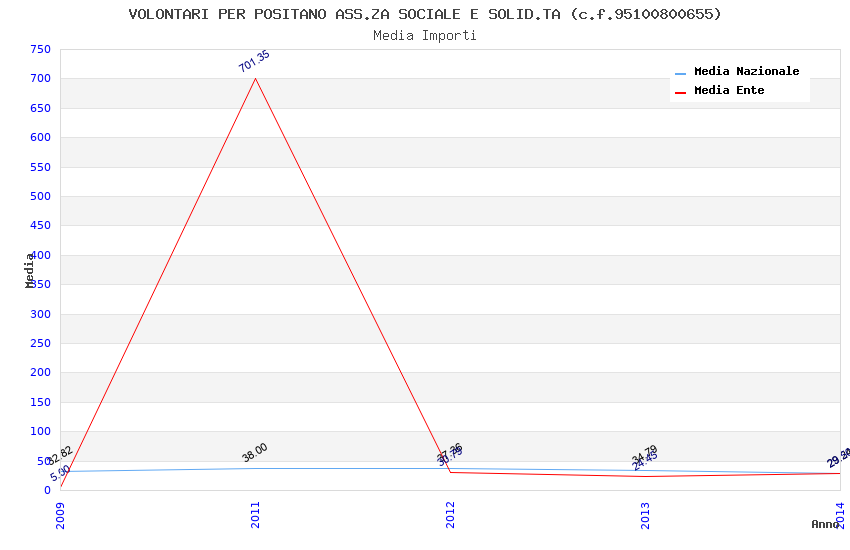Click the 2013 x-axis label
The image size is (850, 550).
(x=645, y=515)
